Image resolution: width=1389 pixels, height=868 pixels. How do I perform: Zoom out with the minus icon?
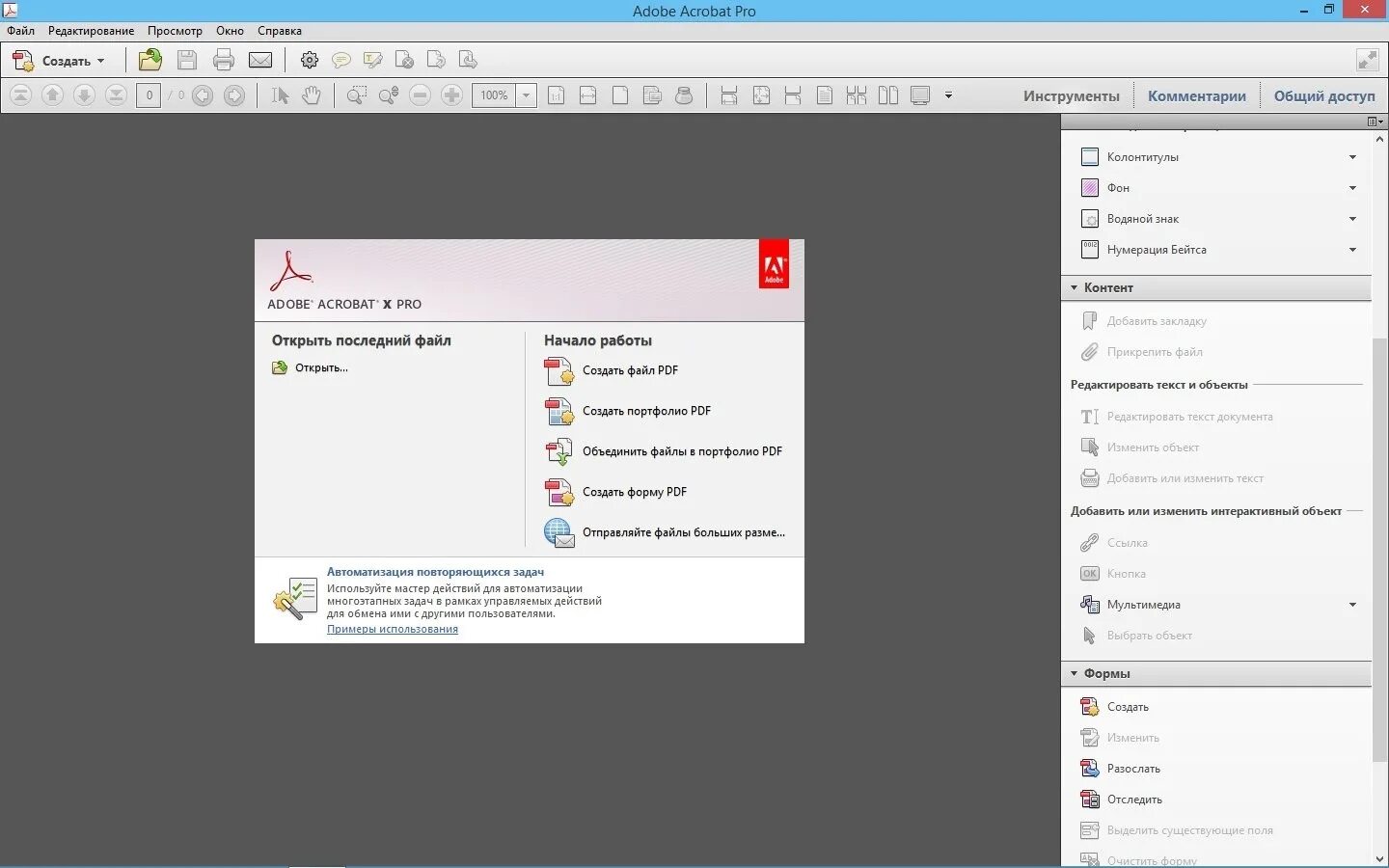tap(420, 95)
